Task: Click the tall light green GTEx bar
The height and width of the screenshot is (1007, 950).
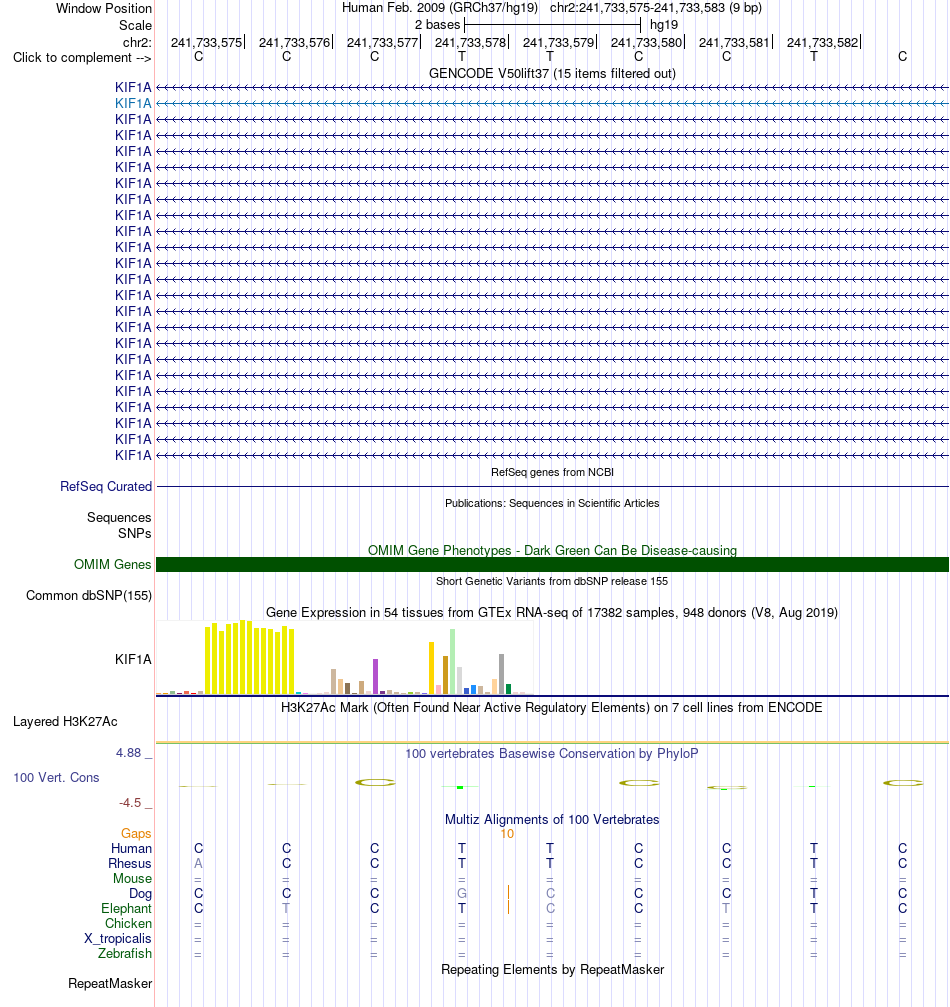Action: [453, 661]
